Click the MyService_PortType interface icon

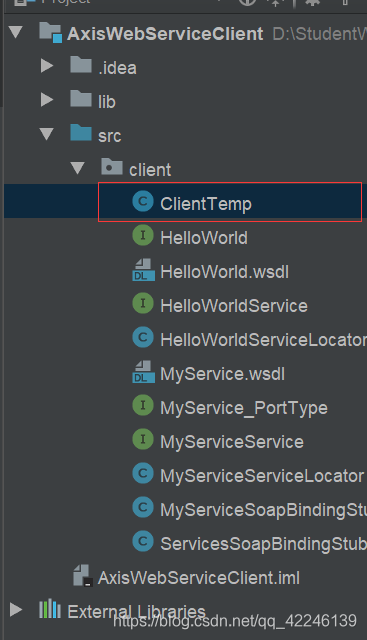click(143, 405)
